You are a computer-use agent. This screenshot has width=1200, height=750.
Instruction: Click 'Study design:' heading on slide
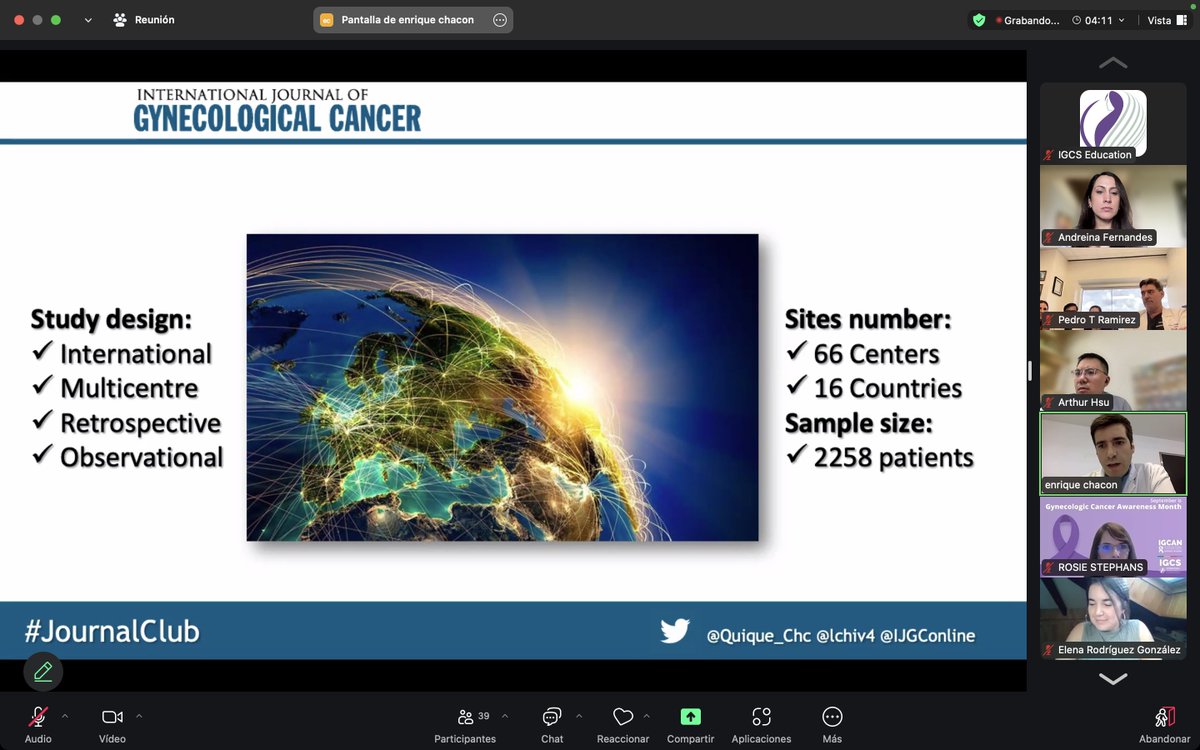[111, 320]
